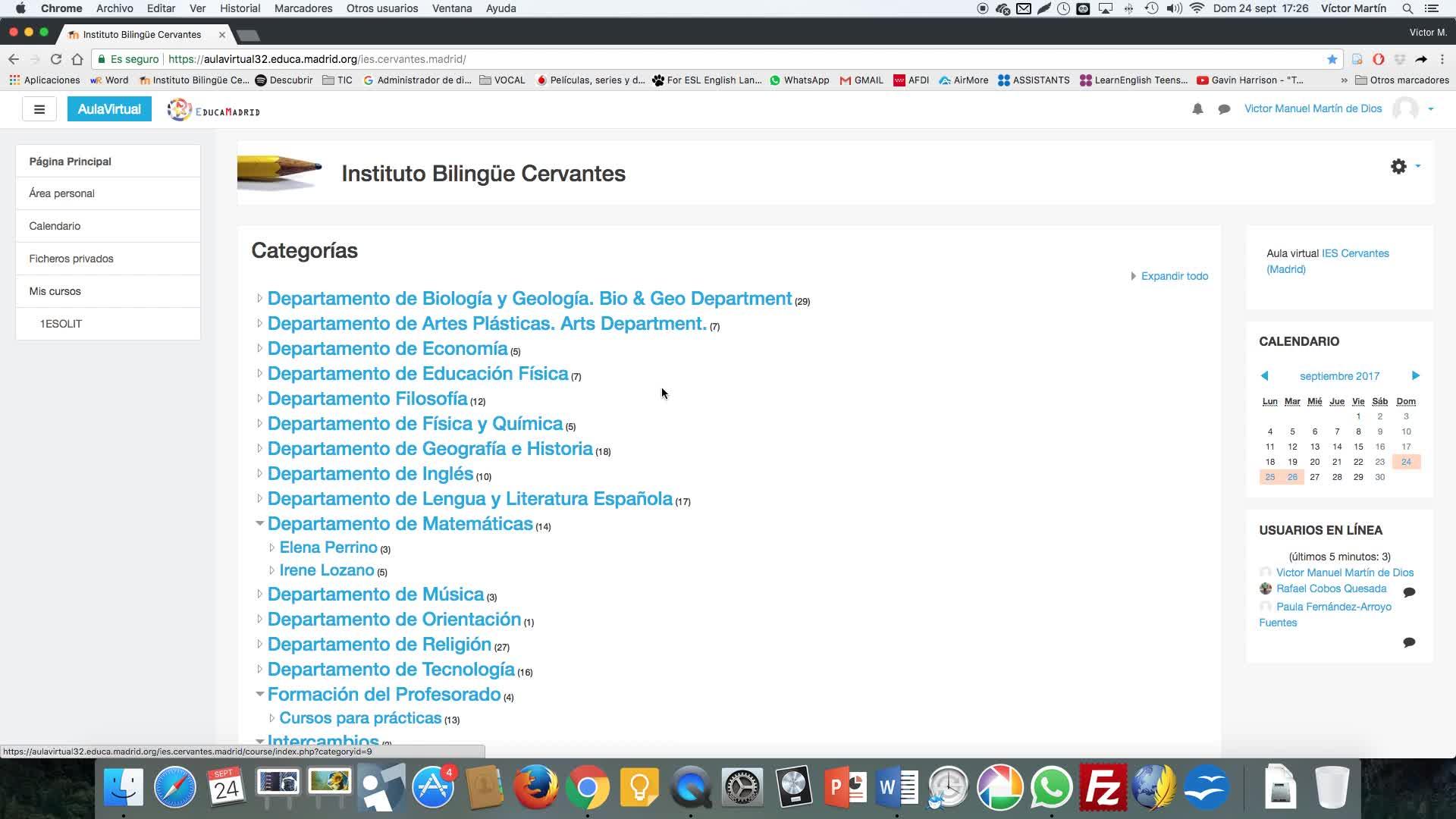Open the Historial menu
This screenshot has width=1456, height=819.
click(240, 8)
